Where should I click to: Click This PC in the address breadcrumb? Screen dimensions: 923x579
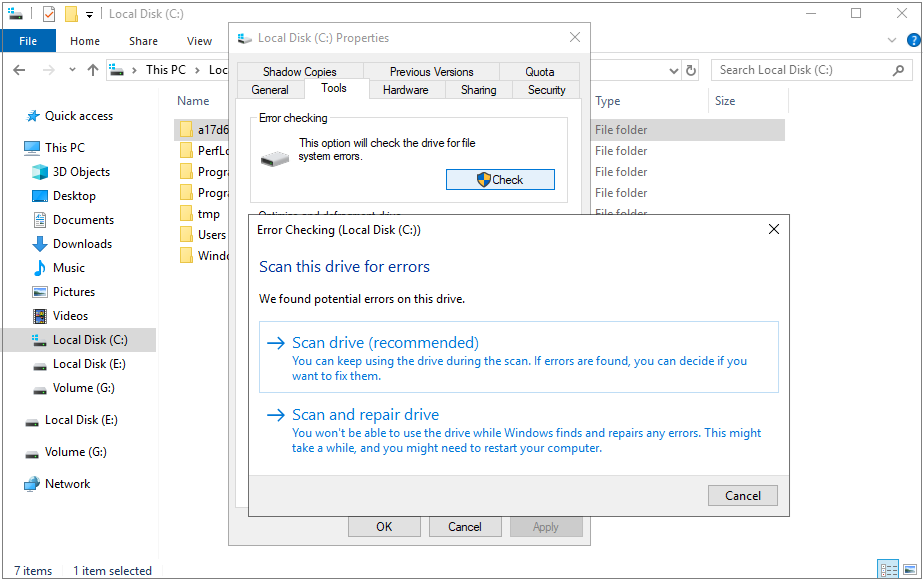point(165,70)
